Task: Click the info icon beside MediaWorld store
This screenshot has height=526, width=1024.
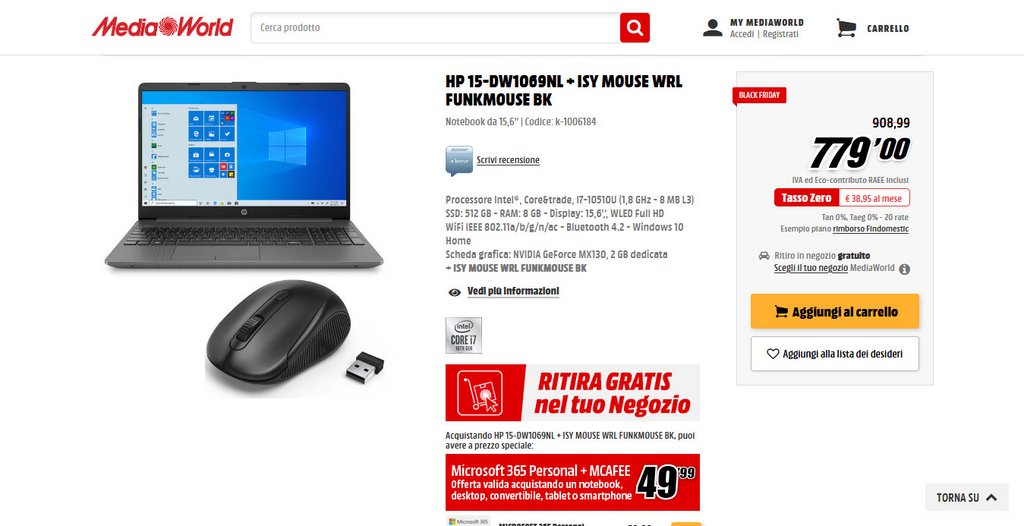Action: [x=904, y=269]
